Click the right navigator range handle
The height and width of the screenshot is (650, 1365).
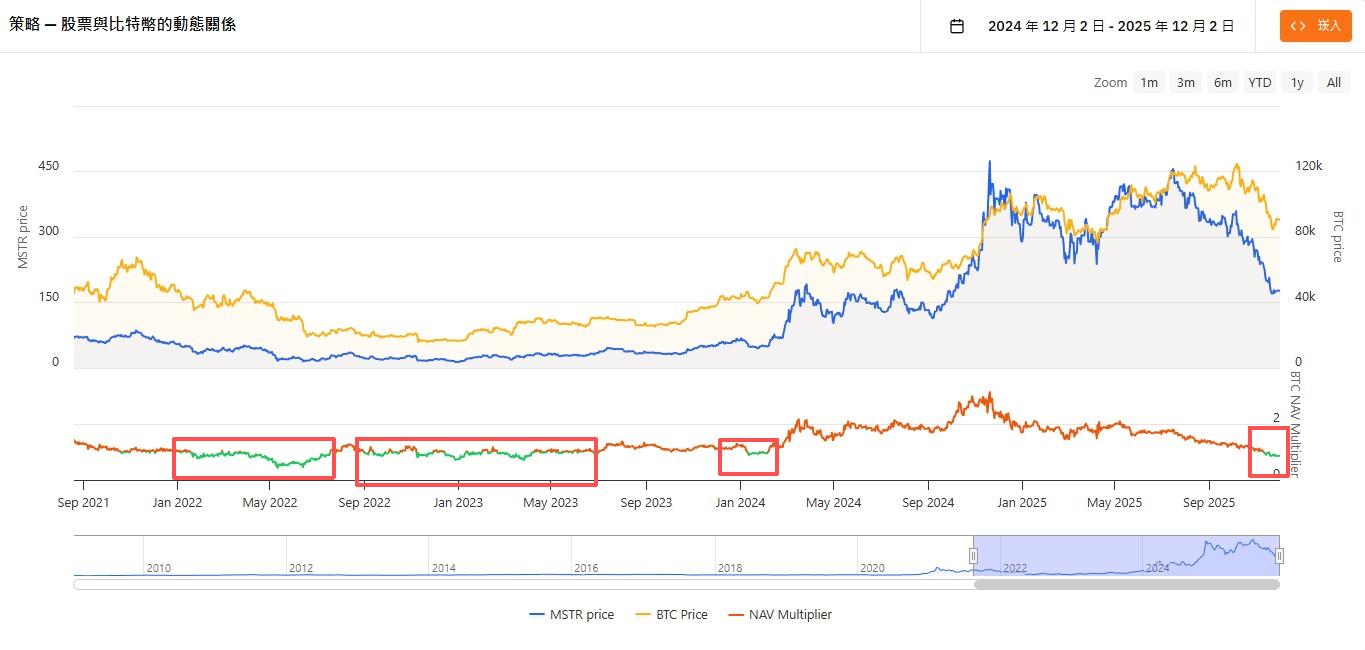click(x=1279, y=555)
